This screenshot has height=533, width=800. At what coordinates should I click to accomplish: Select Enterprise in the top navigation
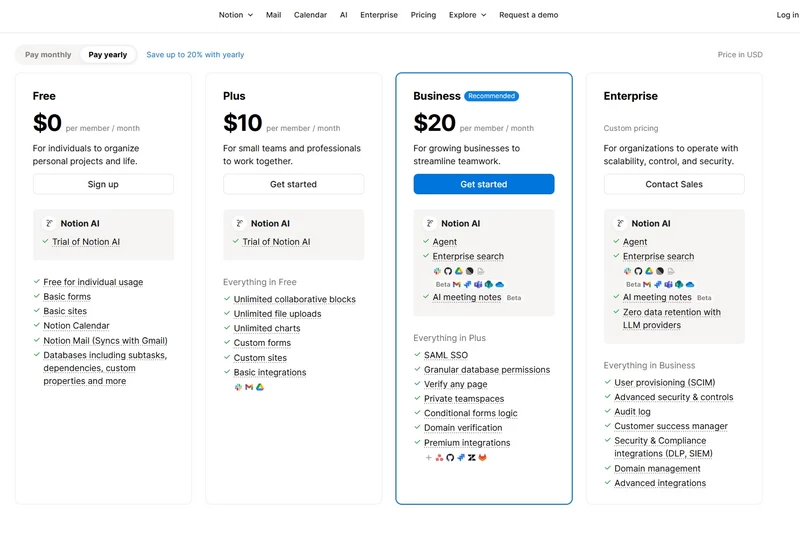(379, 15)
